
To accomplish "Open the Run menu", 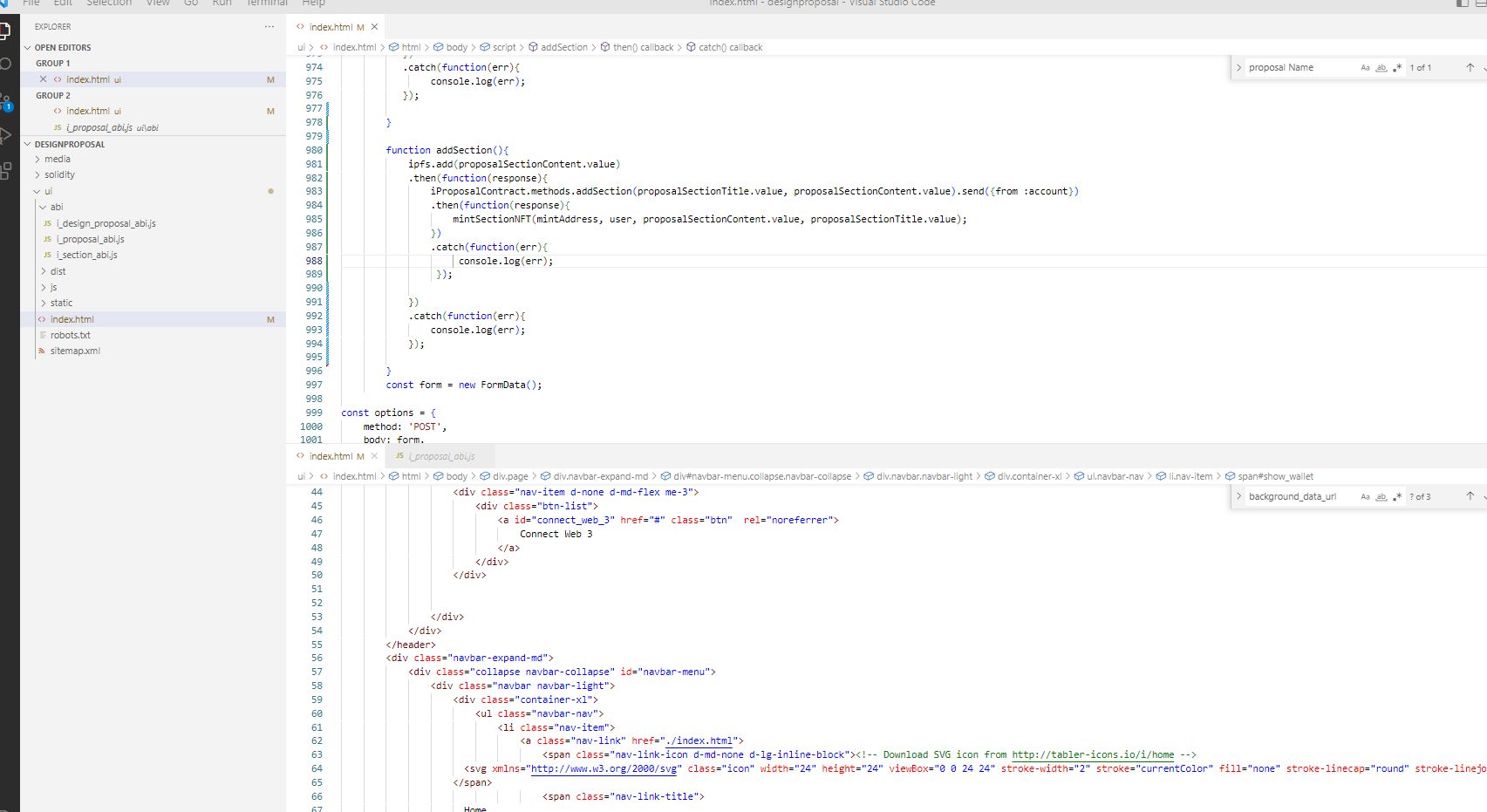I will tap(222, 3).
